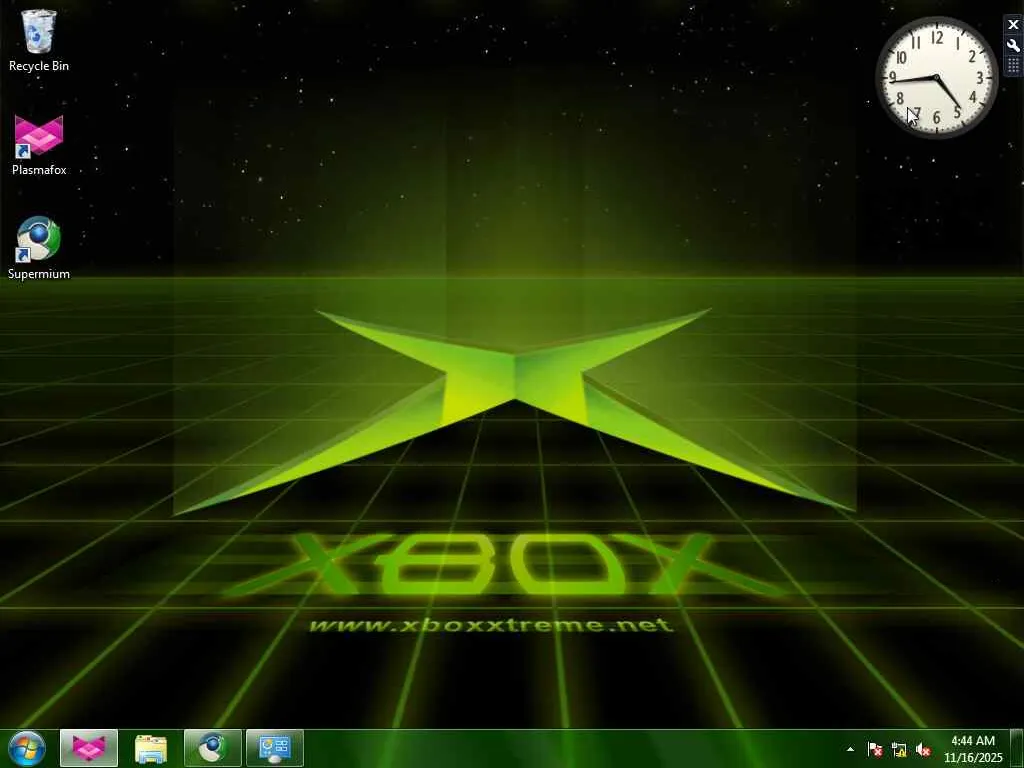Click the clock gadget drag handle

(1013, 65)
